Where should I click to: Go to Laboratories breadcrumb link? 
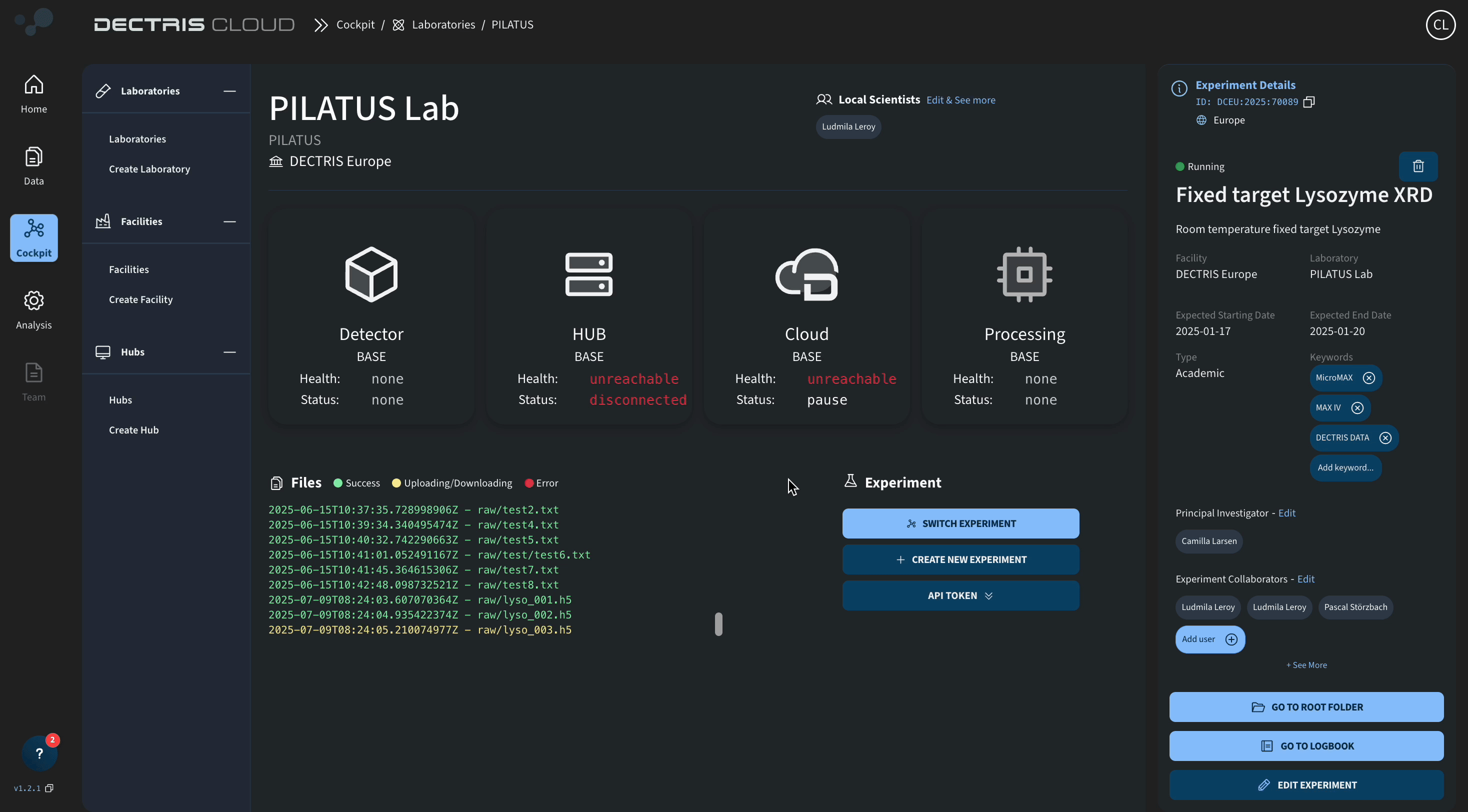point(443,24)
